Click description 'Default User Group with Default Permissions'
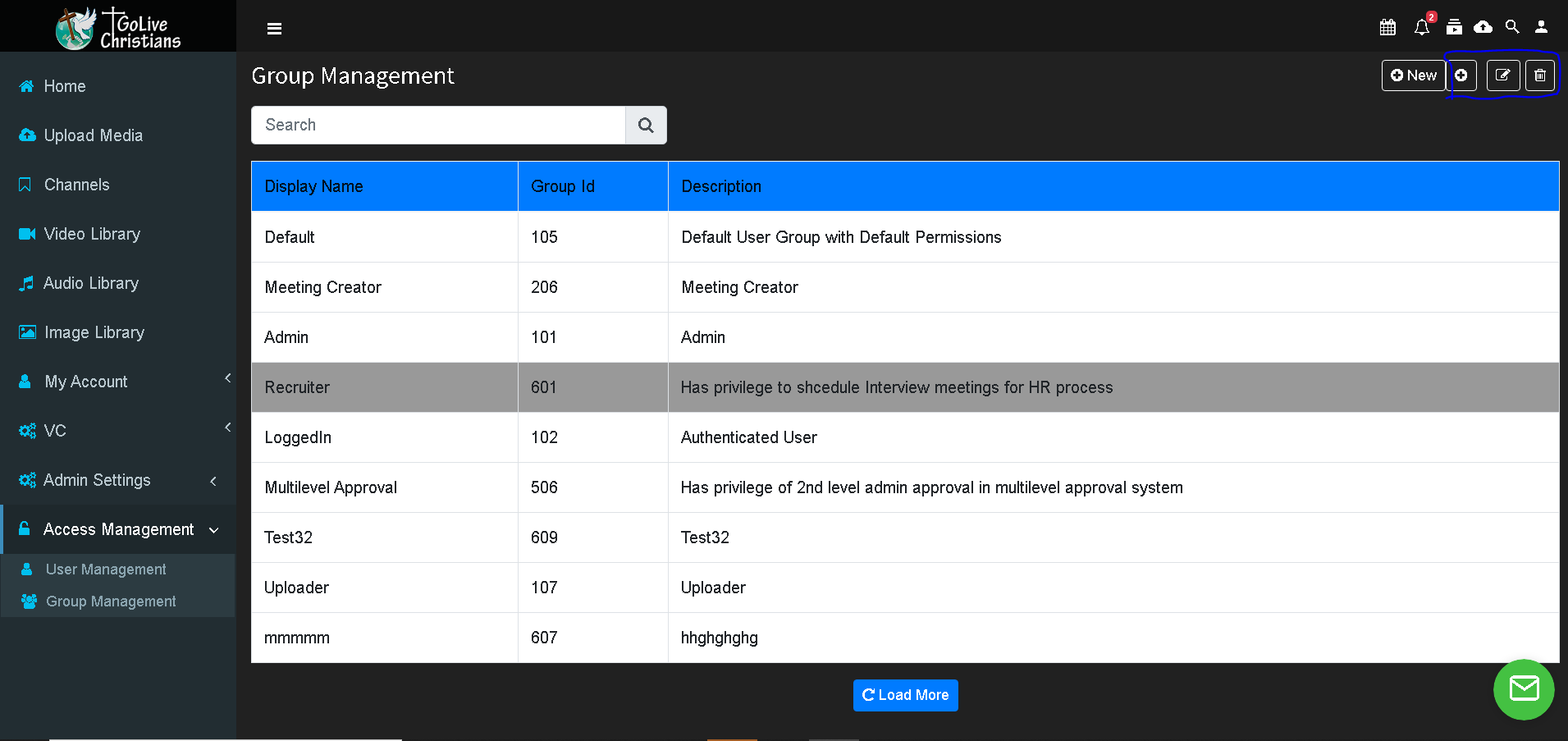Screen dimensions: 1568x741 [x=841, y=237]
